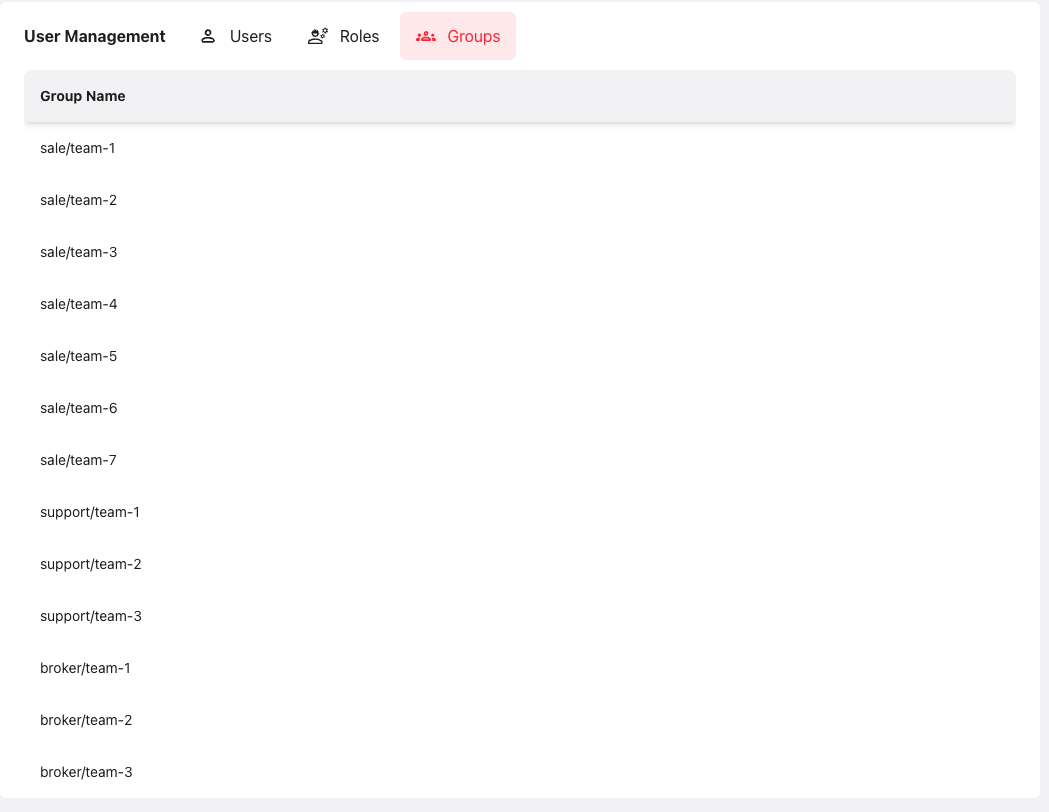This screenshot has height=812, width=1049.
Task: Select the sale/team-2 row
Action: pos(520,200)
